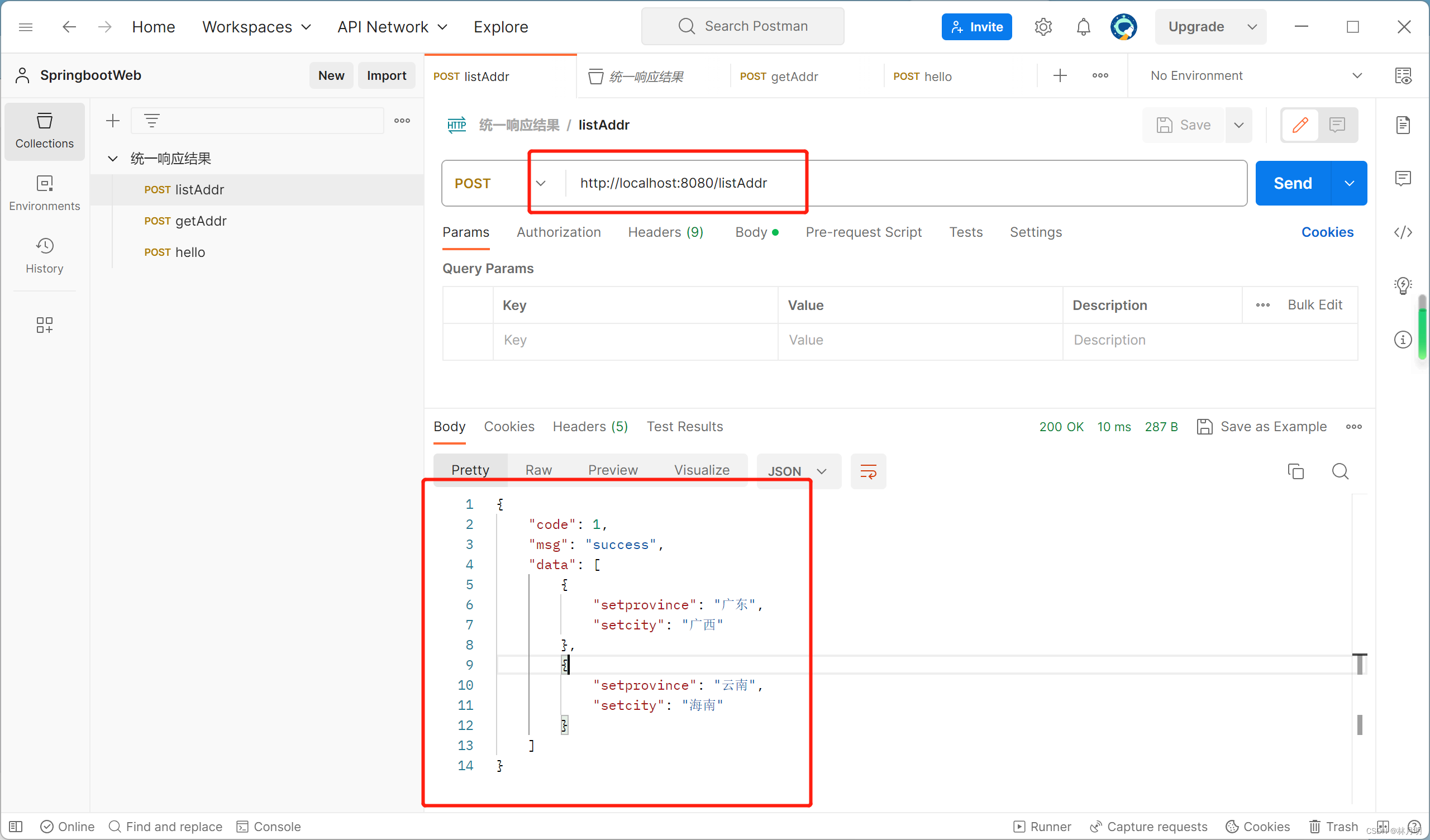Copy the response body to clipboard
Viewport: 1430px width, 840px height.
(x=1295, y=471)
